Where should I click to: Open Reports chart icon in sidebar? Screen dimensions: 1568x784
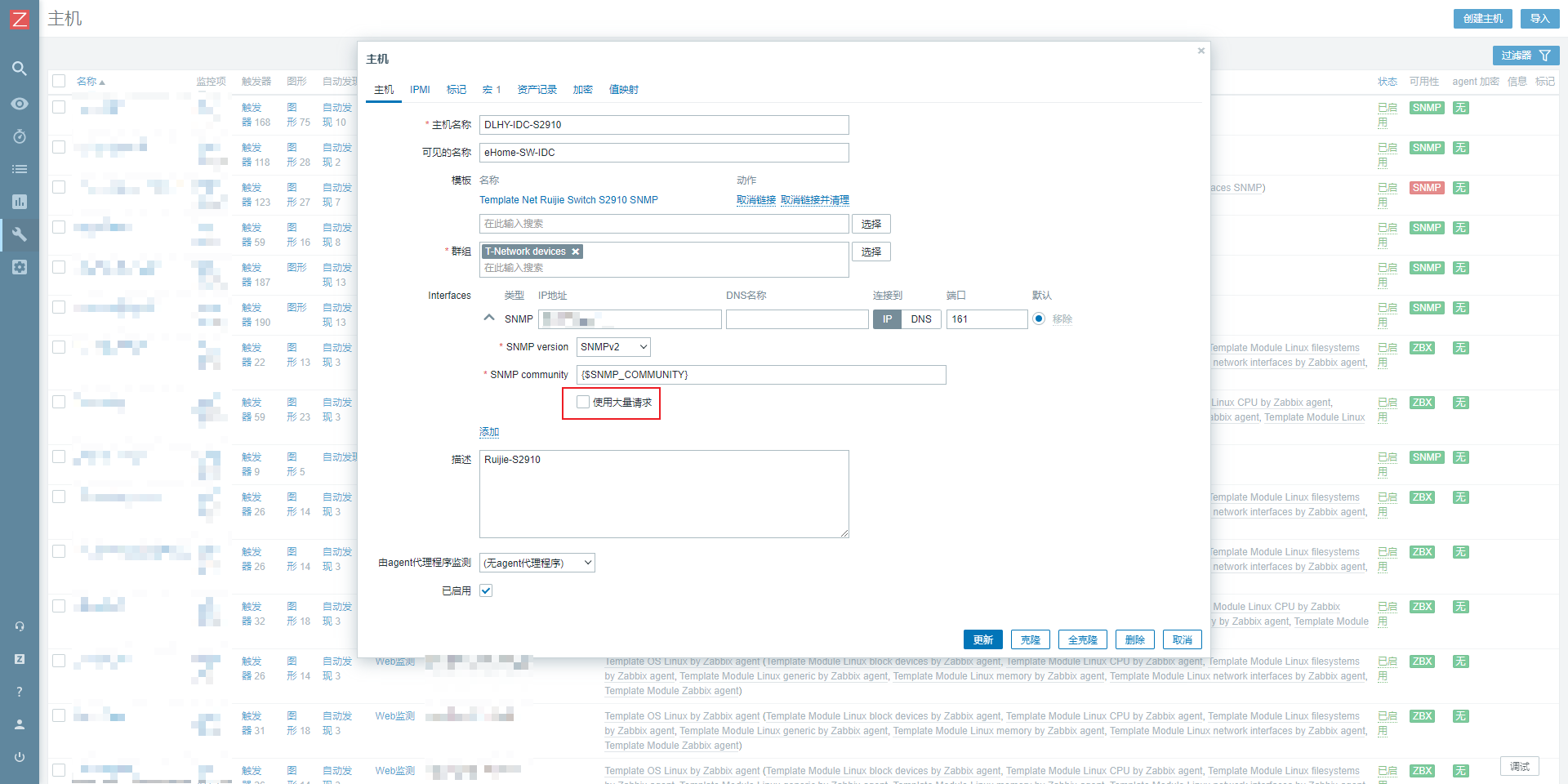pyautogui.click(x=20, y=202)
